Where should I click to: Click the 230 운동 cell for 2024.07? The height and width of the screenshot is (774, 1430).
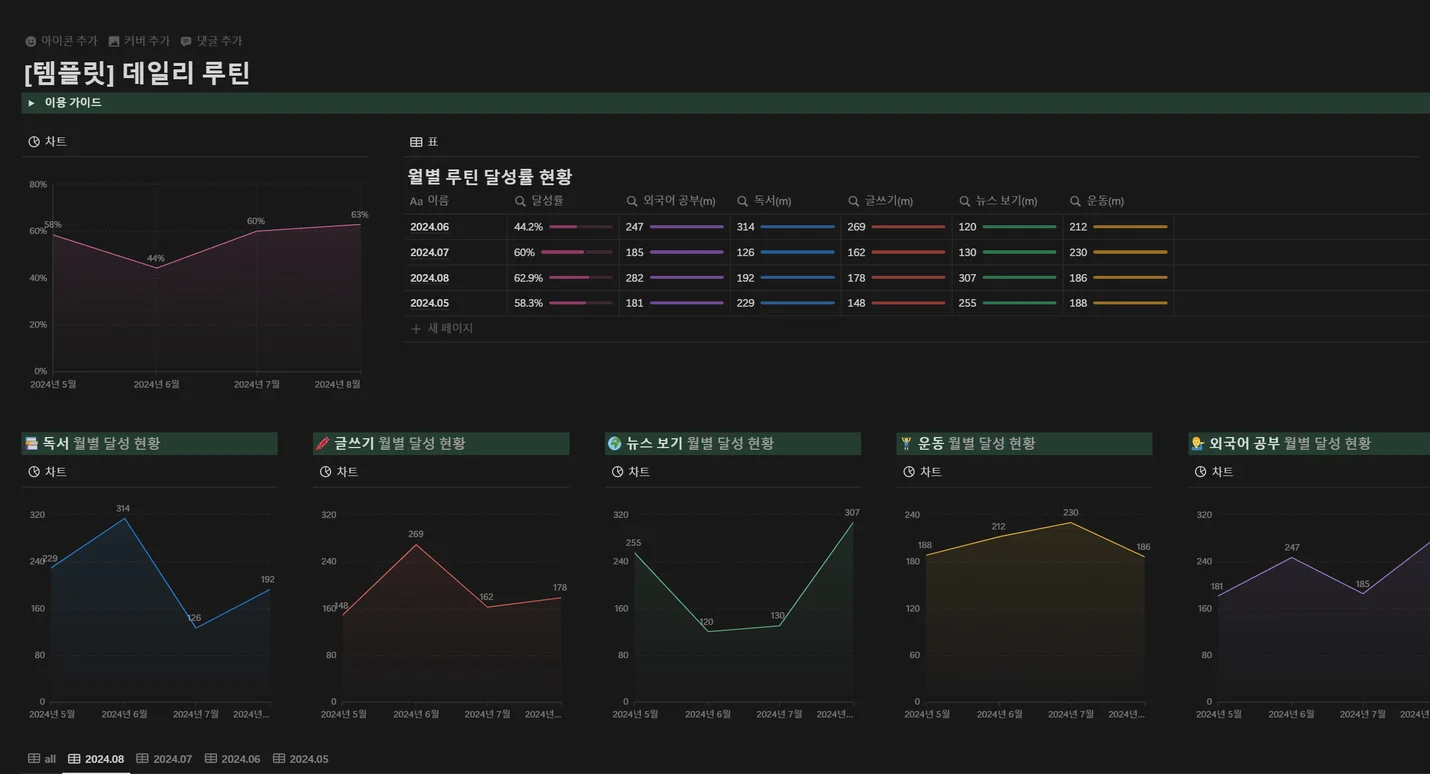click(x=1118, y=253)
